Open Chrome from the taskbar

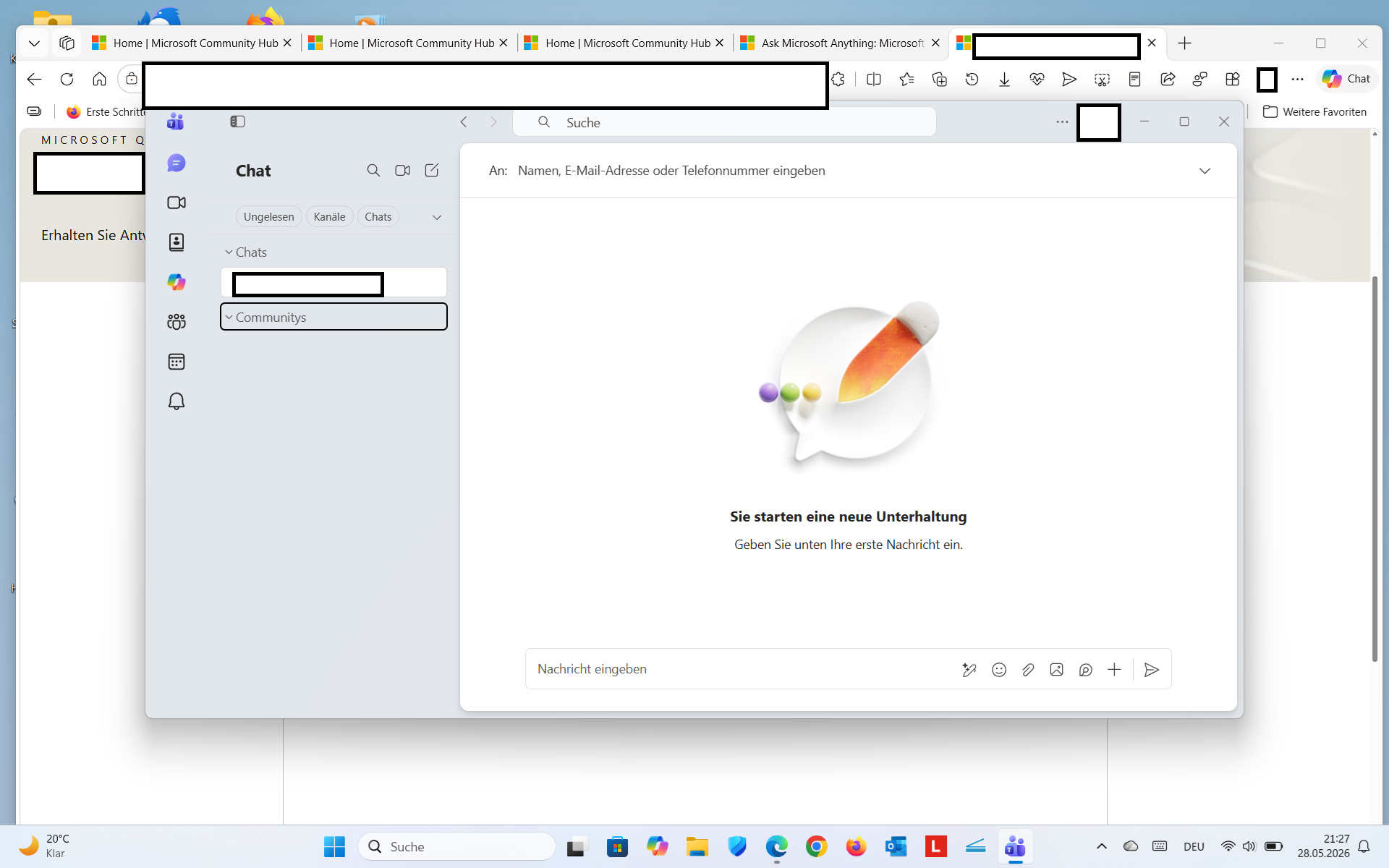817,846
